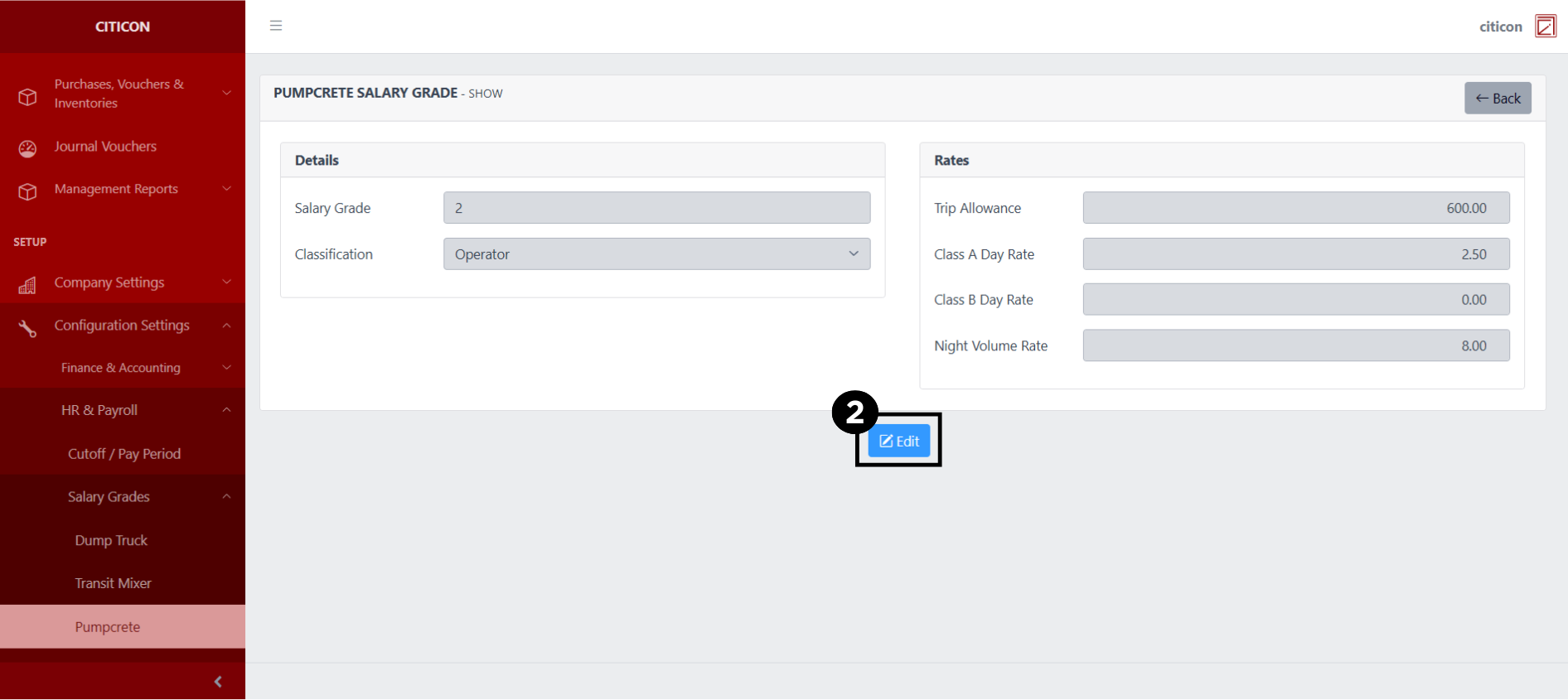Collapse the HR & Payroll section
1568x700 pixels.
(226, 410)
